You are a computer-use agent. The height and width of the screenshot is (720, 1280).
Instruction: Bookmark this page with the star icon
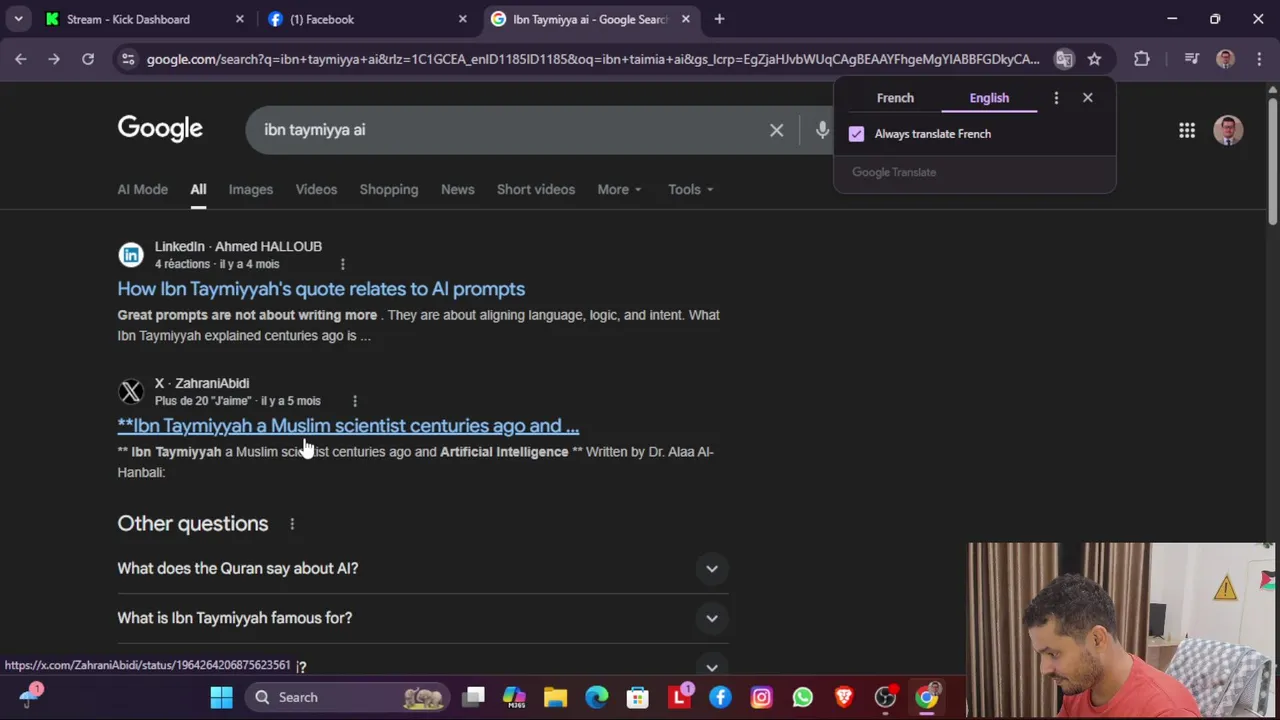(1094, 59)
